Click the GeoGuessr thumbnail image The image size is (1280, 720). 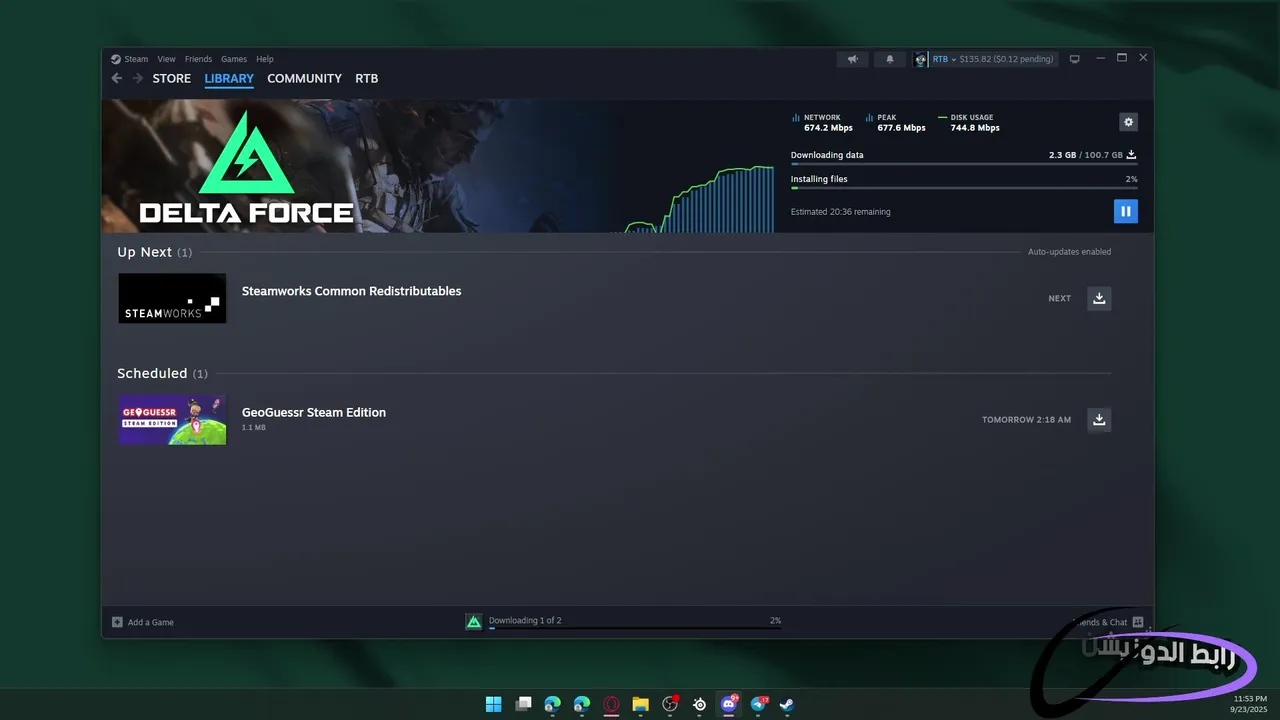click(172, 419)
